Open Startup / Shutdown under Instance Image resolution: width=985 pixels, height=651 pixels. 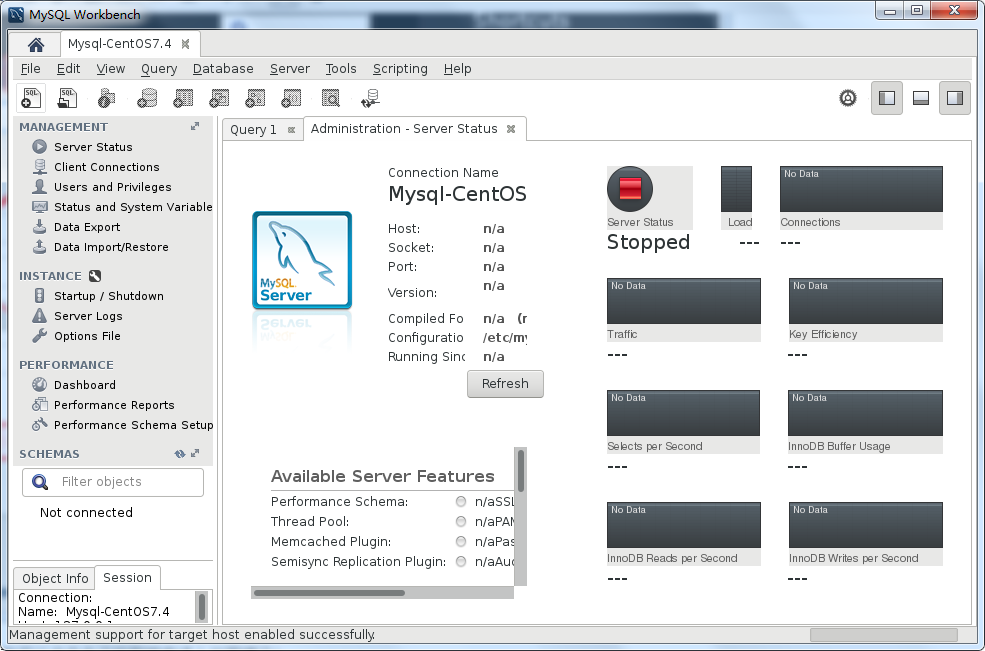click(97, 296)
